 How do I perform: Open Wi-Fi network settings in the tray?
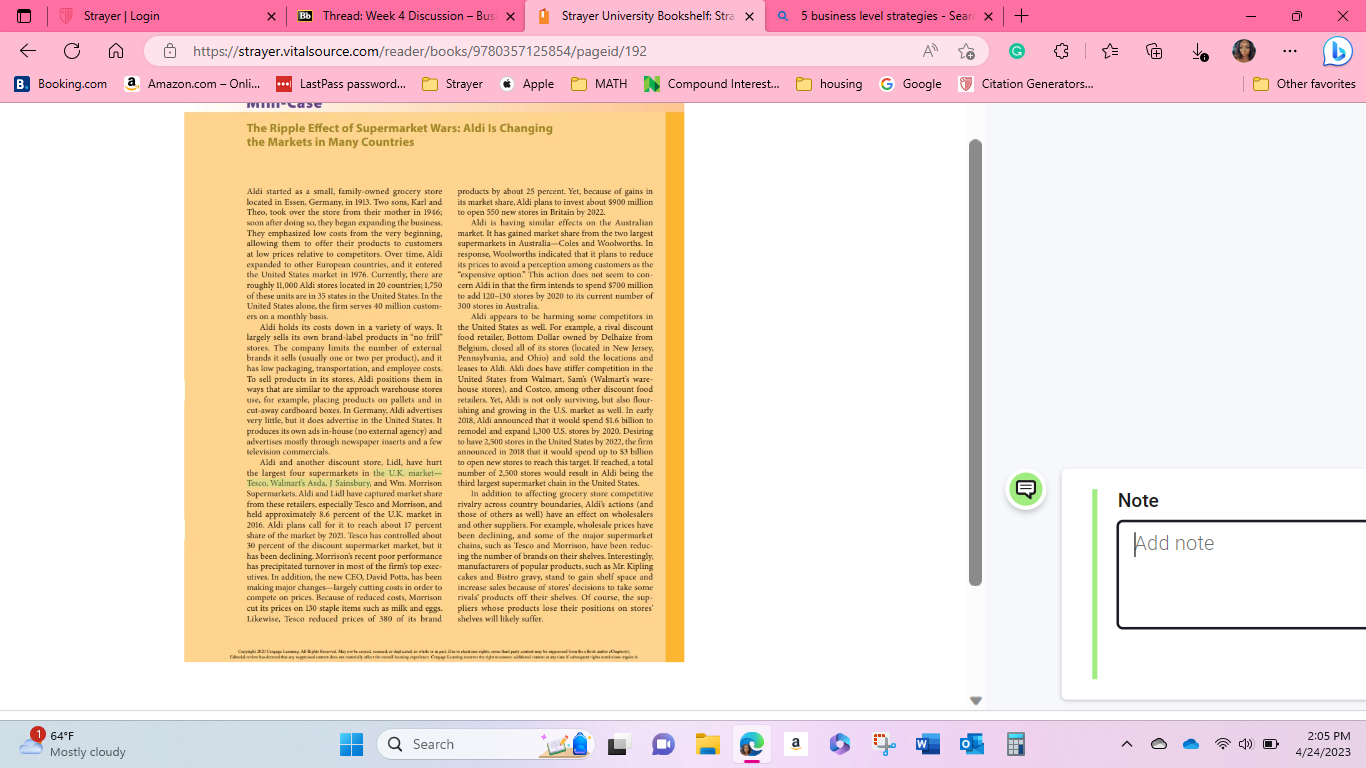(x=1222, y=744)
